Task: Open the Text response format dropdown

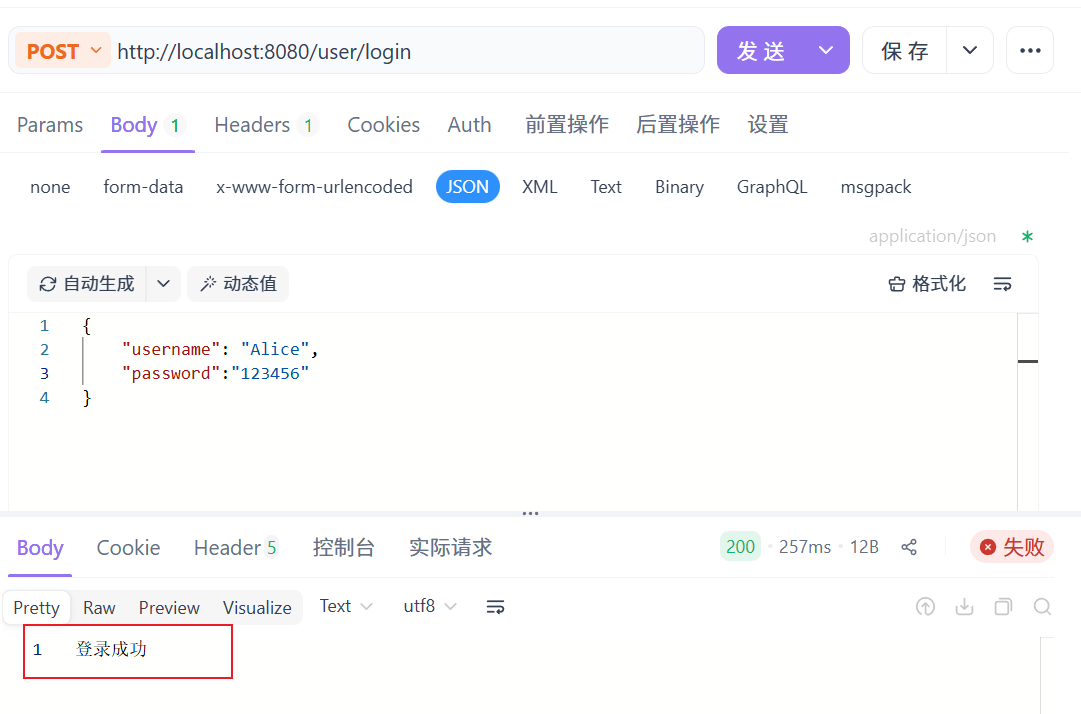Action: (346, 606)
